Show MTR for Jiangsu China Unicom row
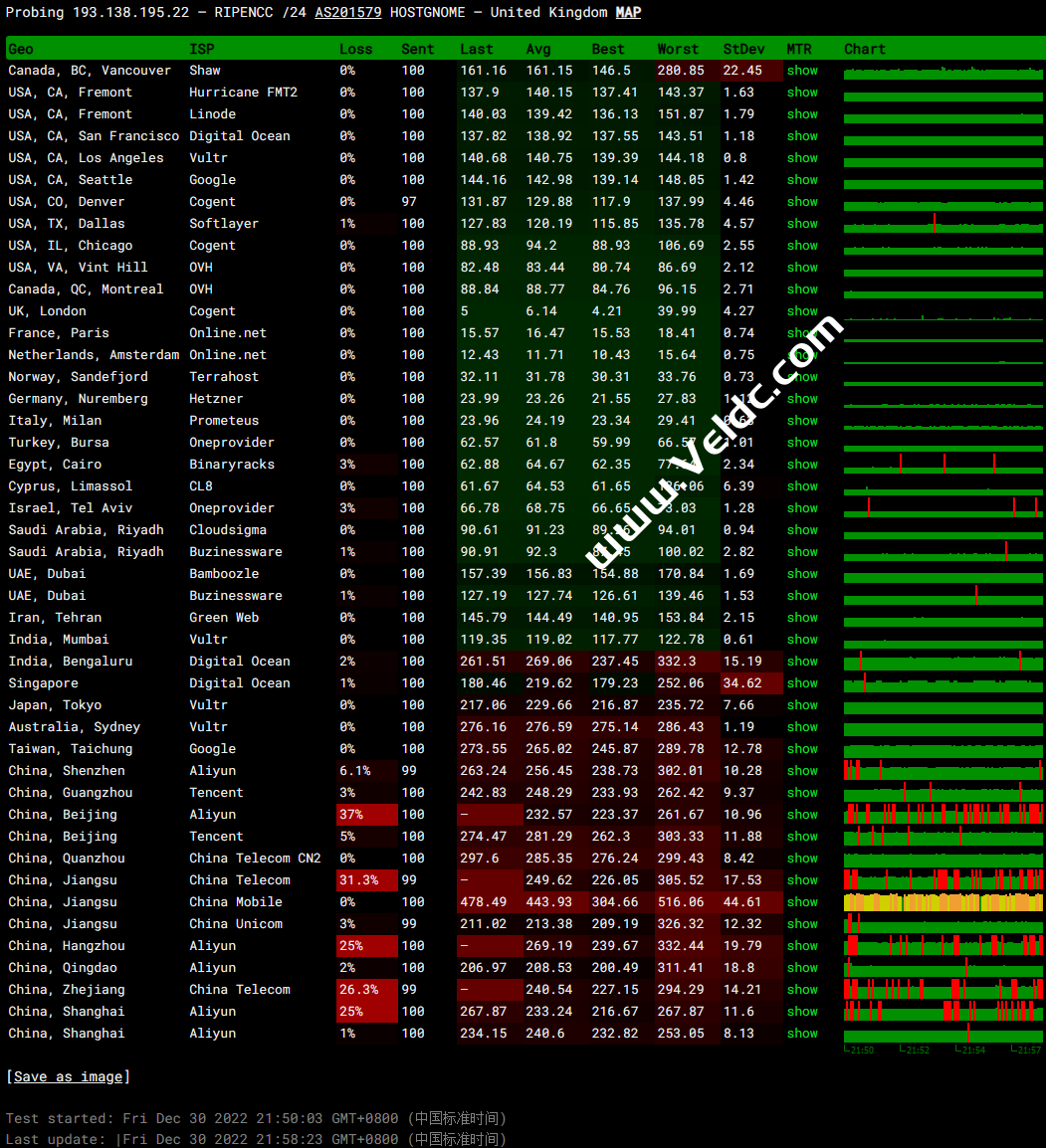Image resolution: width=1046 pixels, height=1148 pixels. pyautogui.click(x=802, y=925)
